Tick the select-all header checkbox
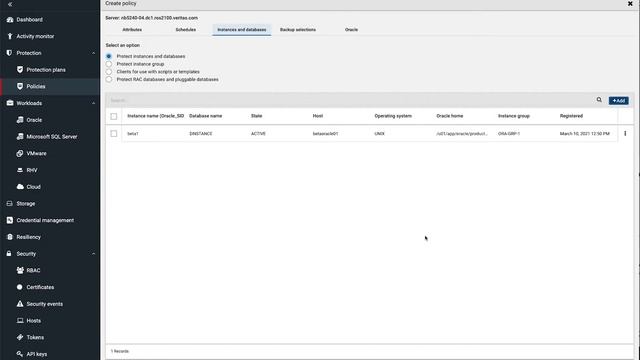The image size is (640, 360). click(x=114, y=116)
